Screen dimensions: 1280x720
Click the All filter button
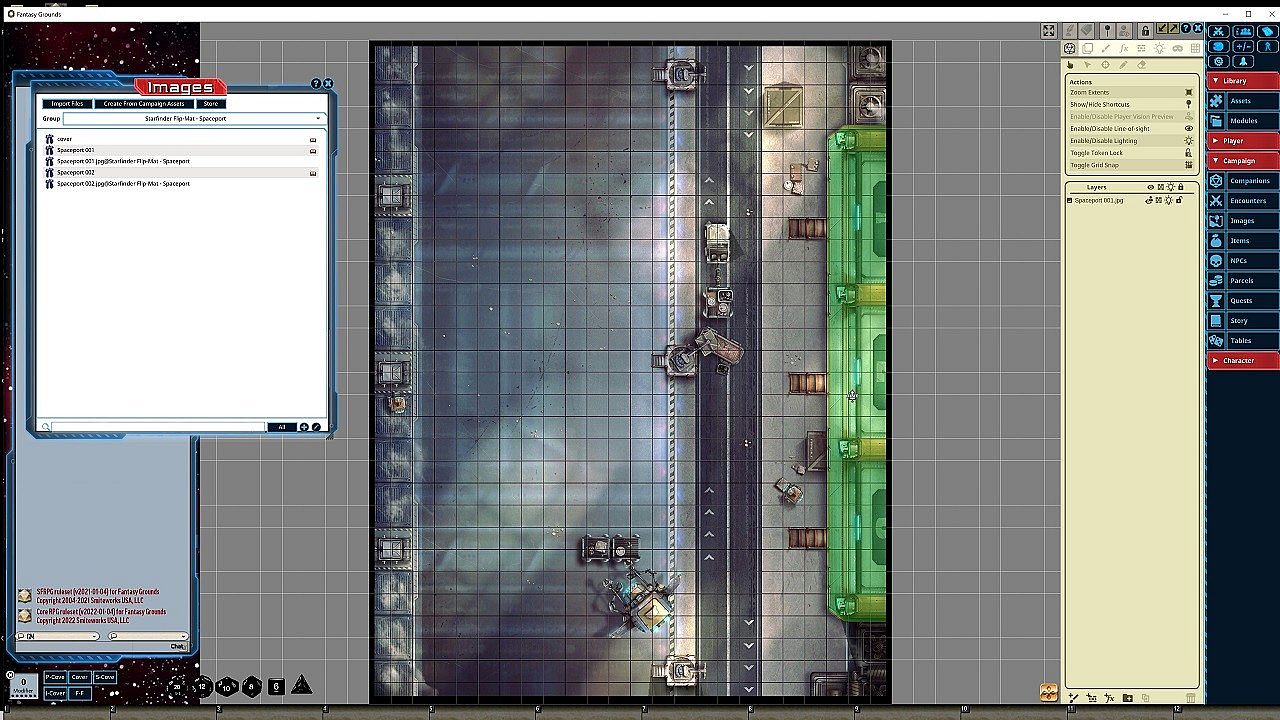[282, 427]
